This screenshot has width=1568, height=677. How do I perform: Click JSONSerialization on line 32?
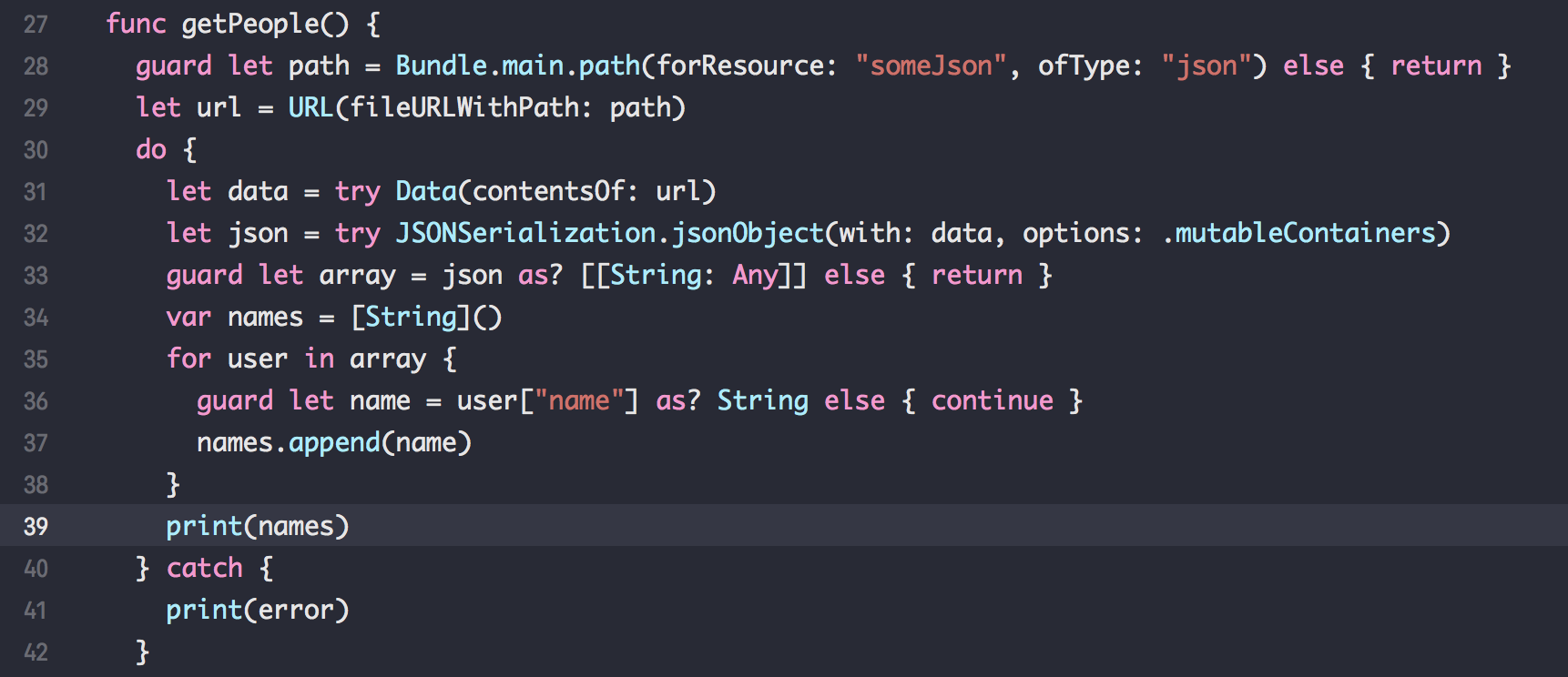(x=525, y=234)
